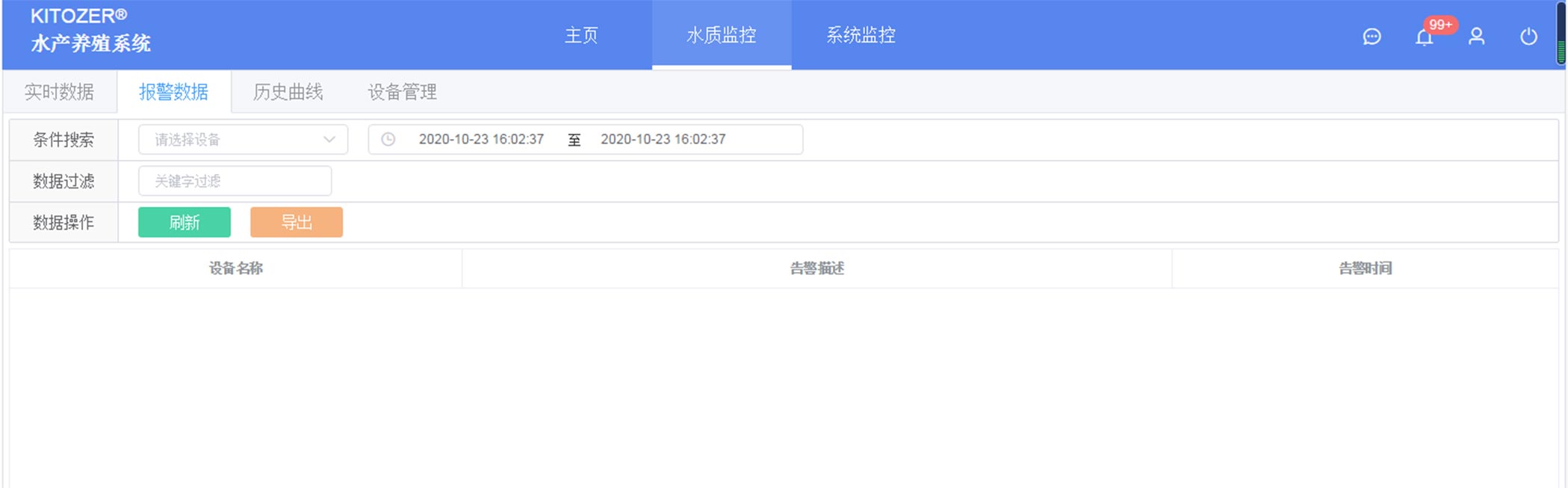Click the 条件搜索 label
This screenshot has height=488, width=1568.
pyautogui.click(x=63, y=140)
